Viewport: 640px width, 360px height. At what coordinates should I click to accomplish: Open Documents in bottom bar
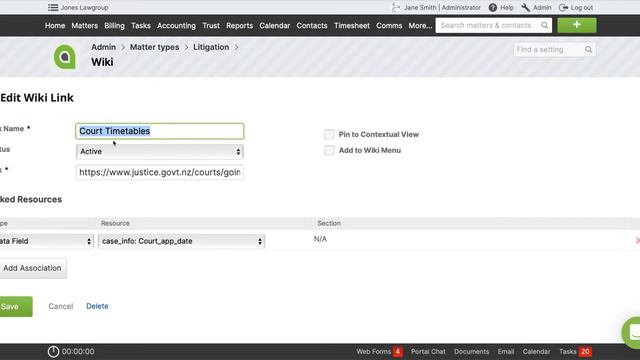coord(471,351)
